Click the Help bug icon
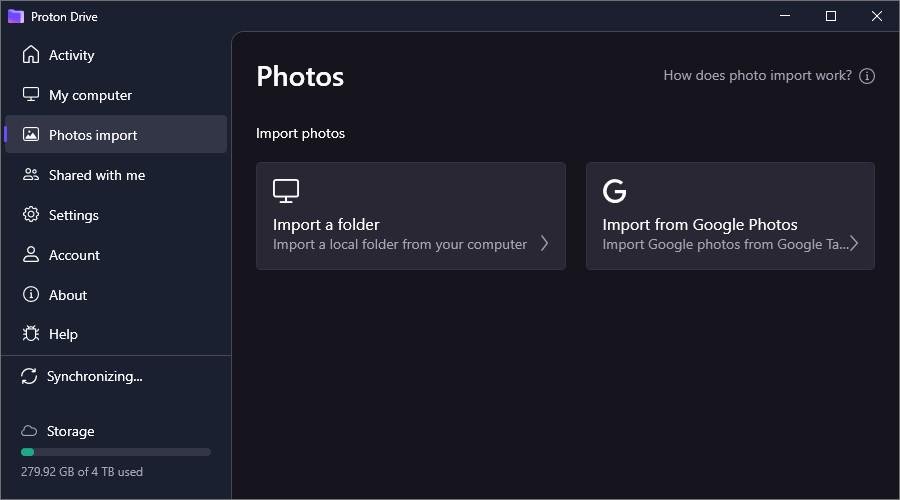The image size is (900, 500). (31, 334)
